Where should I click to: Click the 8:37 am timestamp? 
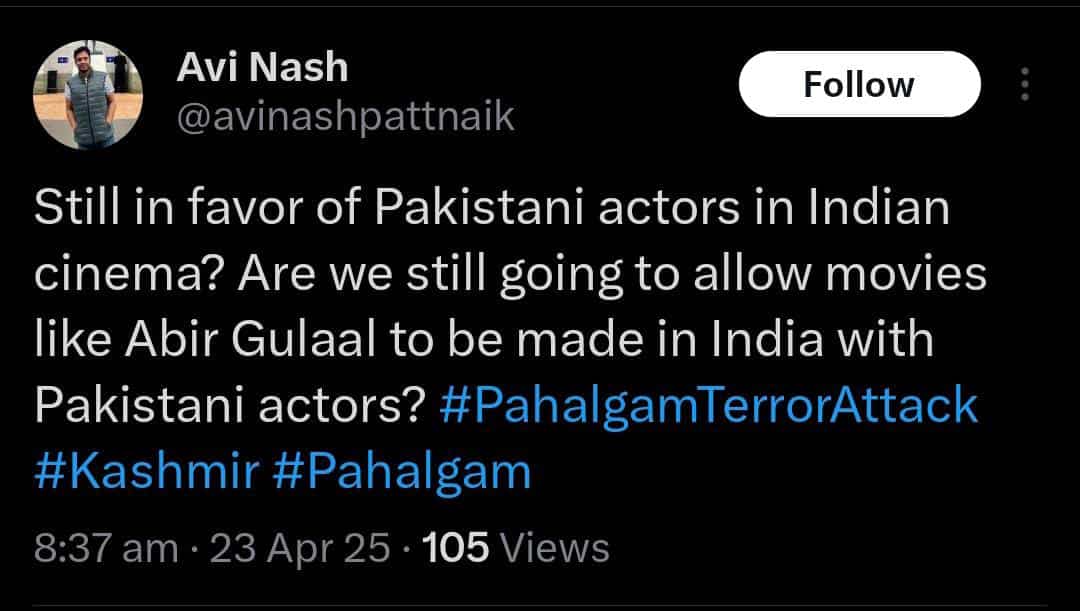pyautogui.click(x=106, y=549)
